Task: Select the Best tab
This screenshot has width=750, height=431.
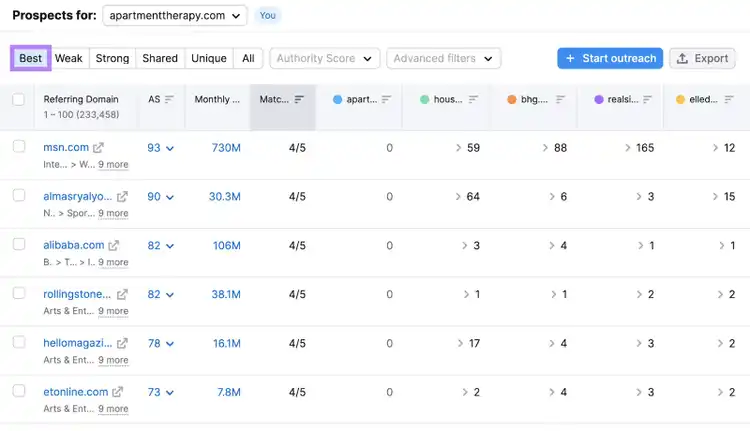Action: point(31,58)
